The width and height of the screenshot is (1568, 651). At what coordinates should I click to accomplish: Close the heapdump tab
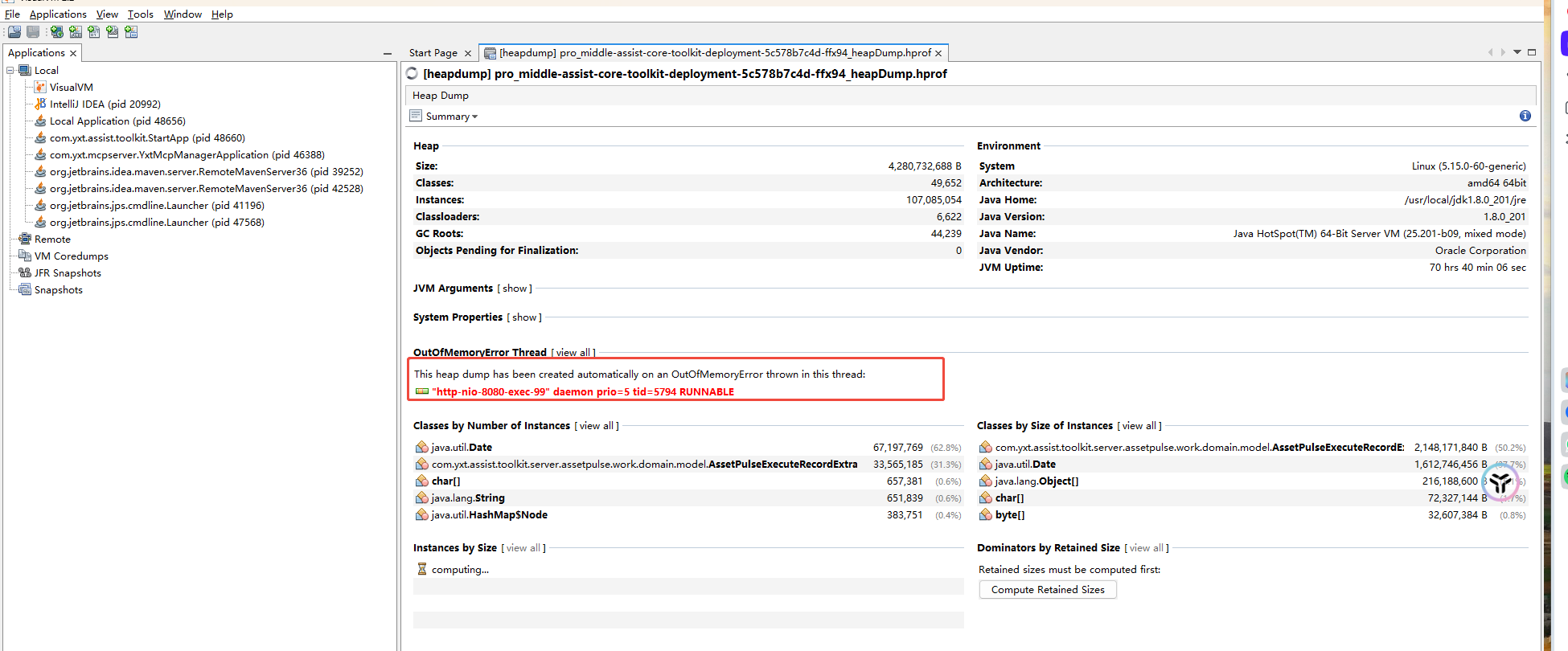pyautogui.click(x=938, y=54)
